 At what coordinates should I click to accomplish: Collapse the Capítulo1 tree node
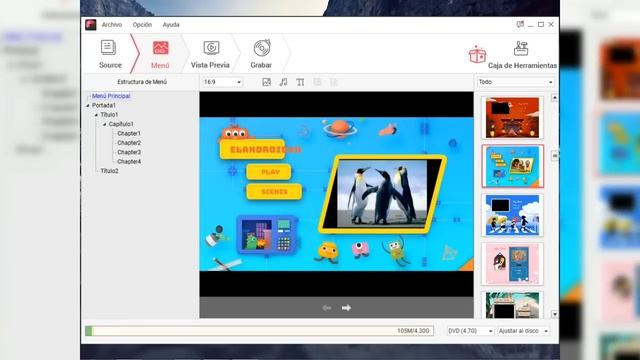(x=104, y=124)
